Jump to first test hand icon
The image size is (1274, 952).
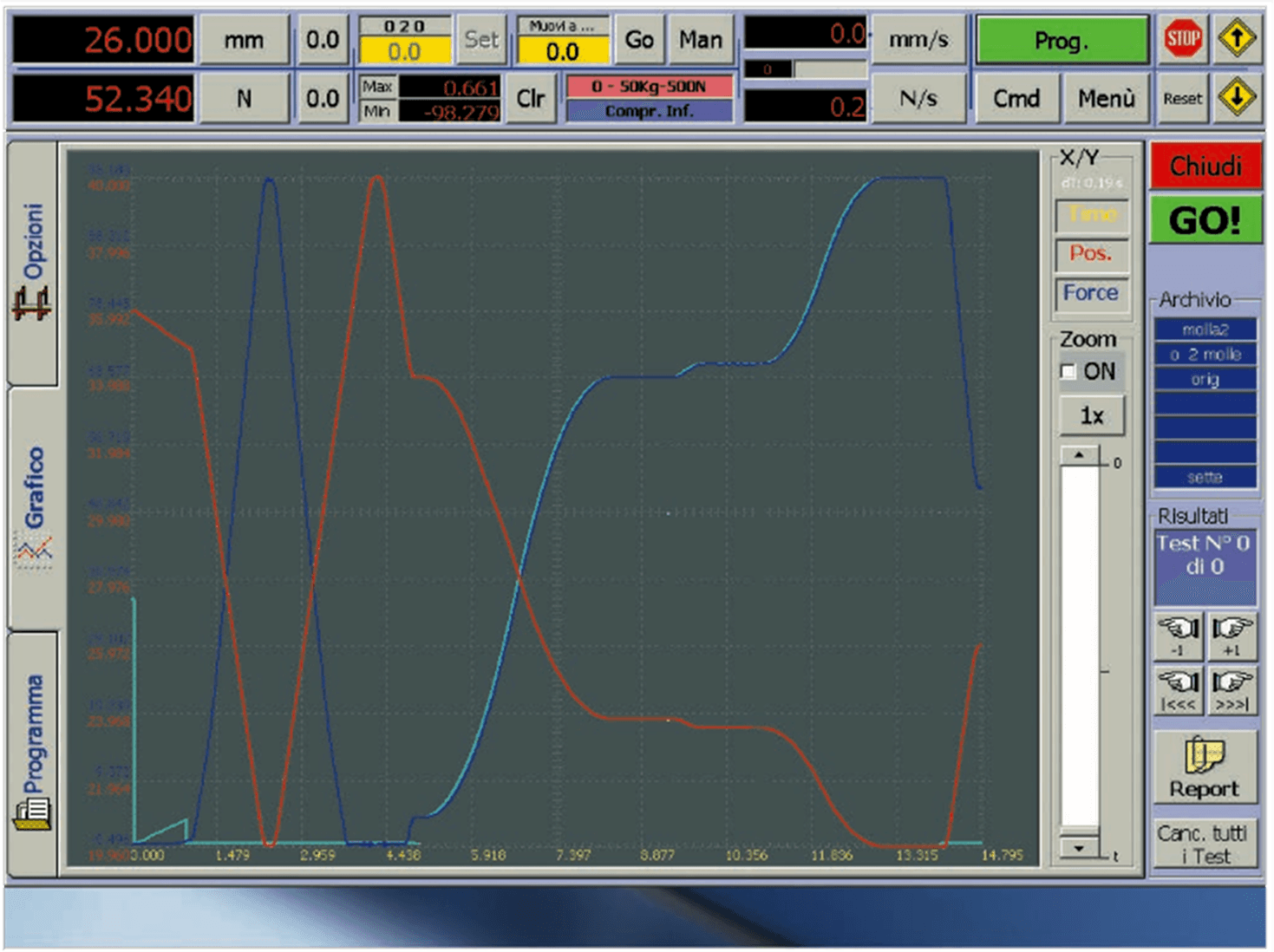coord(1179,690)
